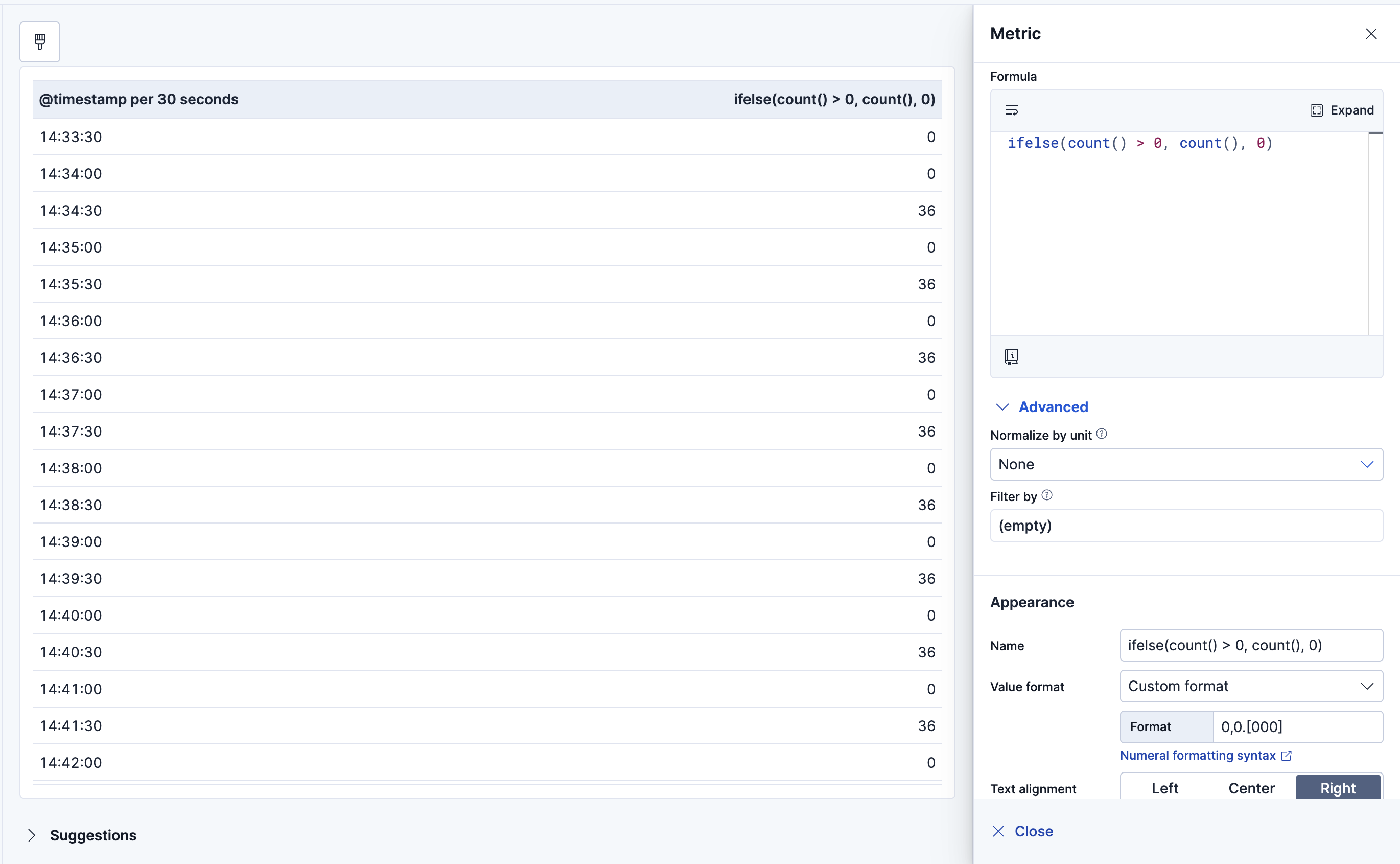
Task: Select Right text alignment option
Action: tap(1337, 788)
